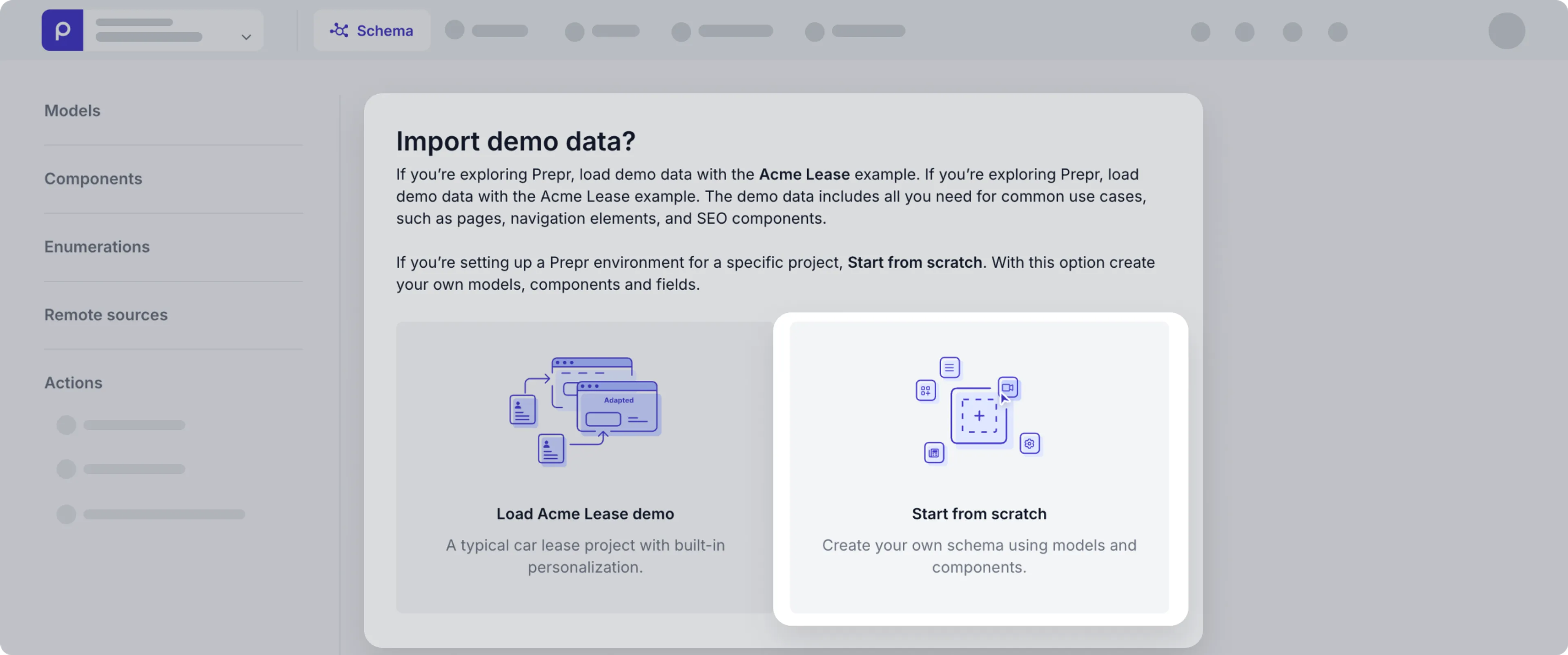This screenshot has width=1568, height=655.
Task: Click the gear icon in scratch illustration
Action: [1029, 444]
